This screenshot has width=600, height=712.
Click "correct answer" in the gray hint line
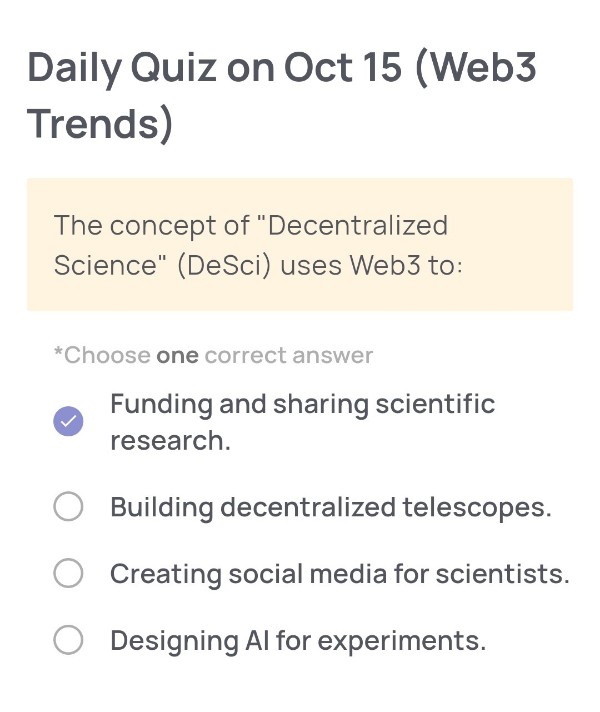click(x=288, y=355)
